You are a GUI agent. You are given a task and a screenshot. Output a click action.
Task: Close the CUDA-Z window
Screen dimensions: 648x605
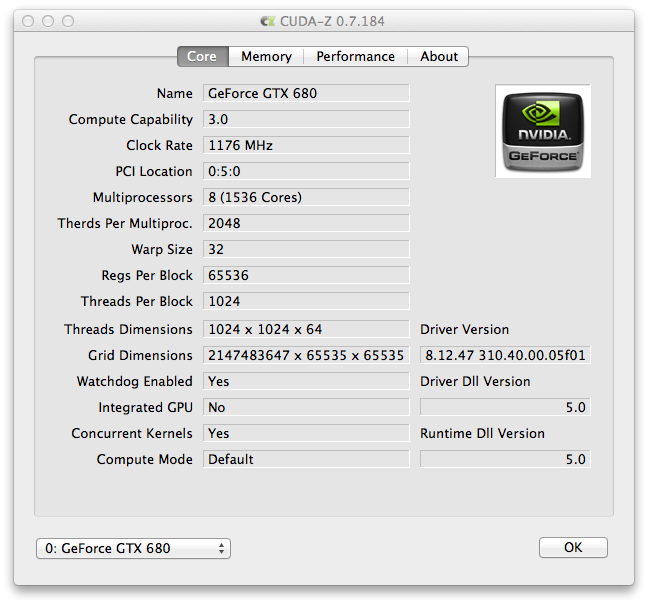[28, 21]
